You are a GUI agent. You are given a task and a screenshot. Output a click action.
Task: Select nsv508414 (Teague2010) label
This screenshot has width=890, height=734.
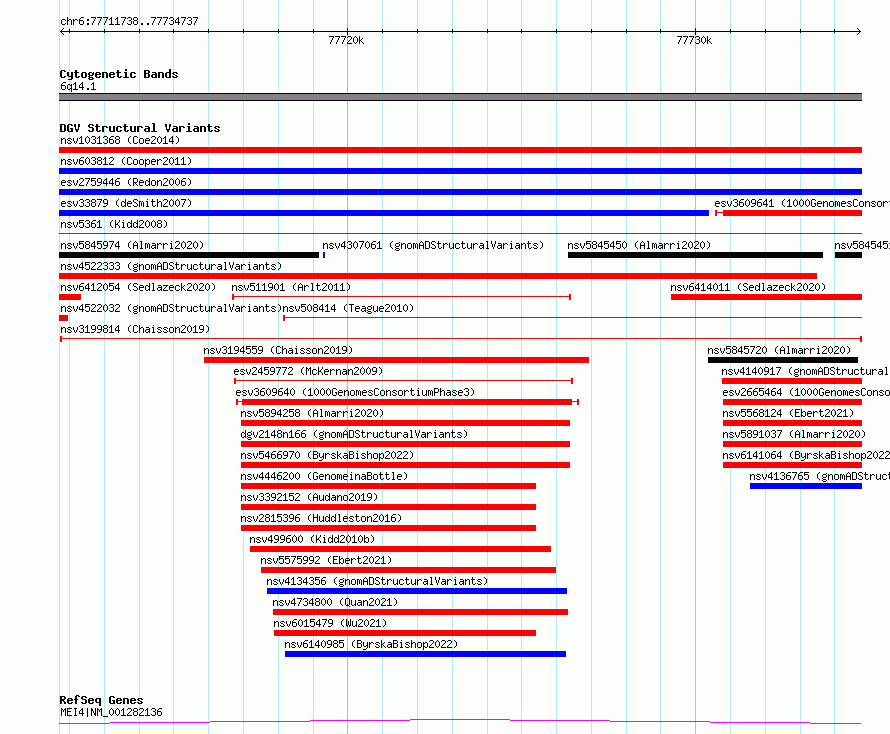pos(349,308)
